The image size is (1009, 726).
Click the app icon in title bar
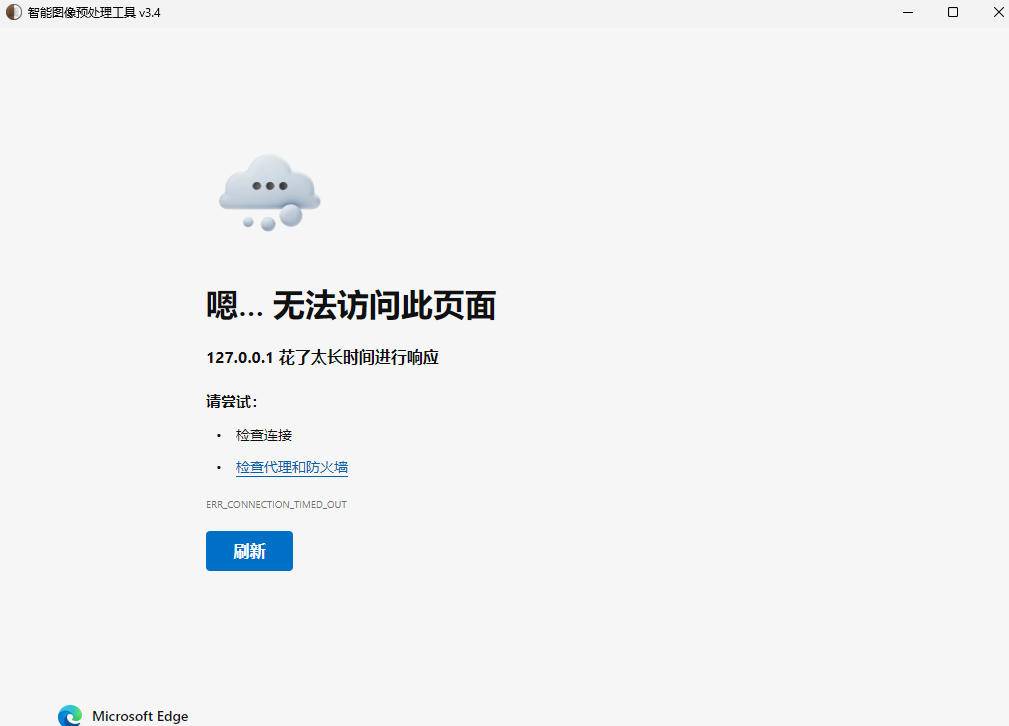[x=14, y=12]
